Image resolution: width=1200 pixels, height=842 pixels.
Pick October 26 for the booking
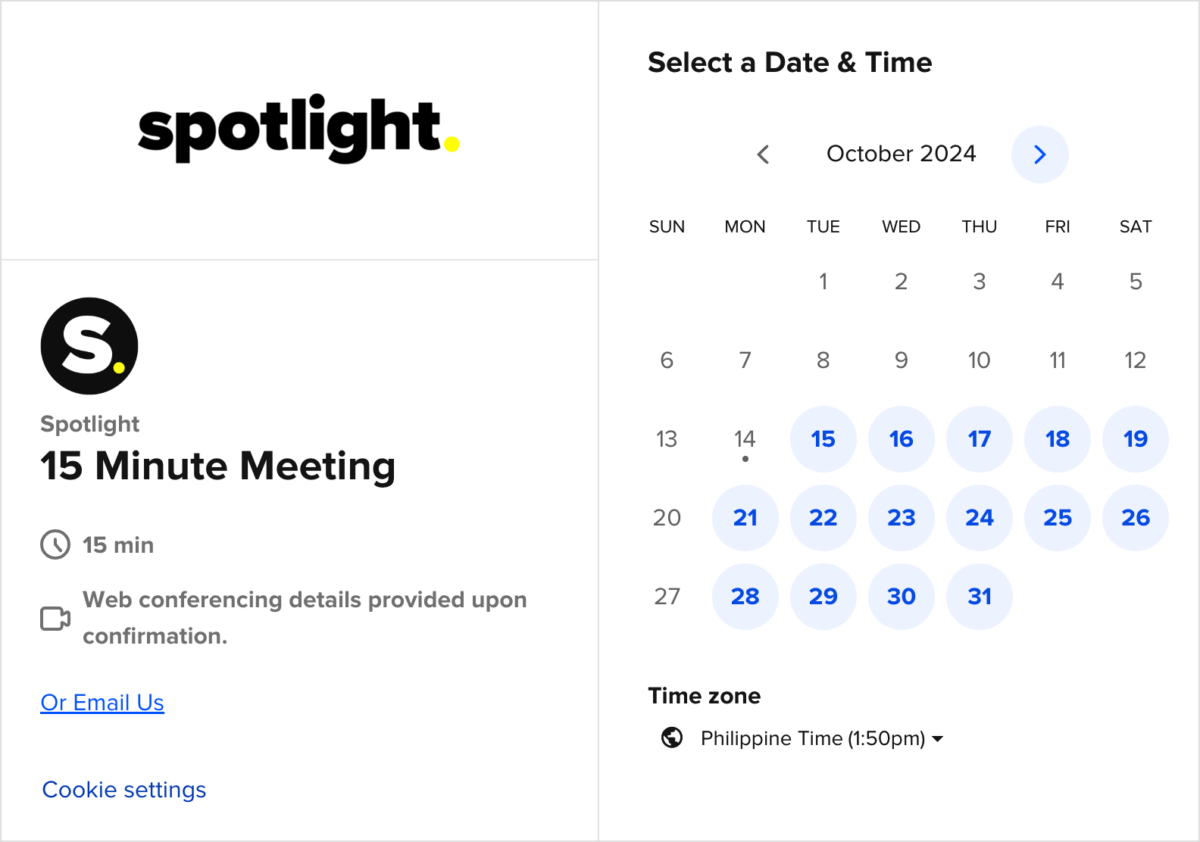click(1135, 518)
